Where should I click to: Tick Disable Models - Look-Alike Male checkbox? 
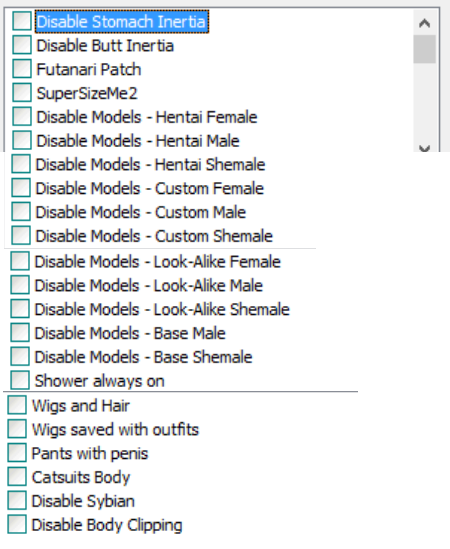point(20,285)
